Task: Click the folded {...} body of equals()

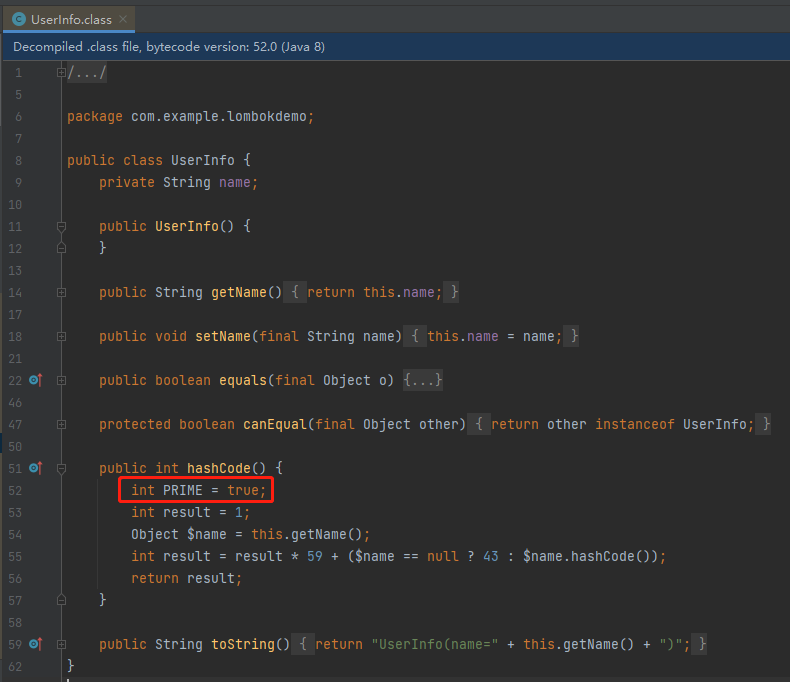Action: pos(423,380)
